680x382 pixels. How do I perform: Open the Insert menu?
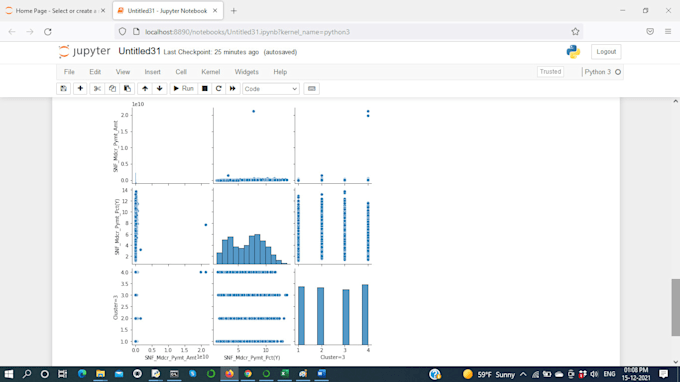click(152, 72)
